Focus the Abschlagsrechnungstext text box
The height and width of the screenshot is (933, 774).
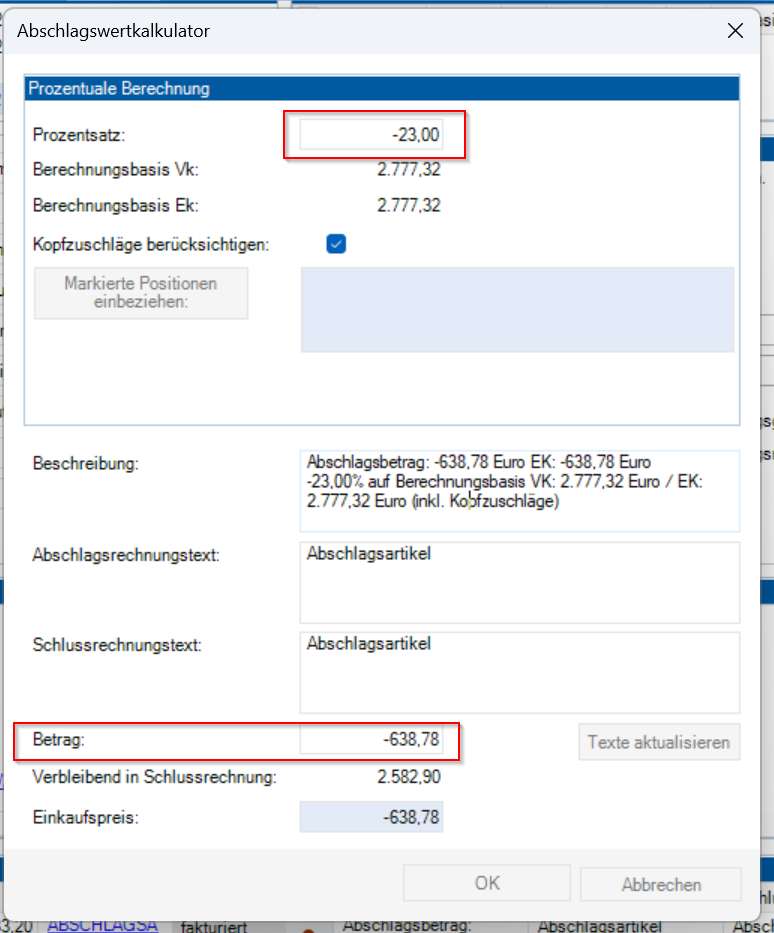click(x=518, y=582)
